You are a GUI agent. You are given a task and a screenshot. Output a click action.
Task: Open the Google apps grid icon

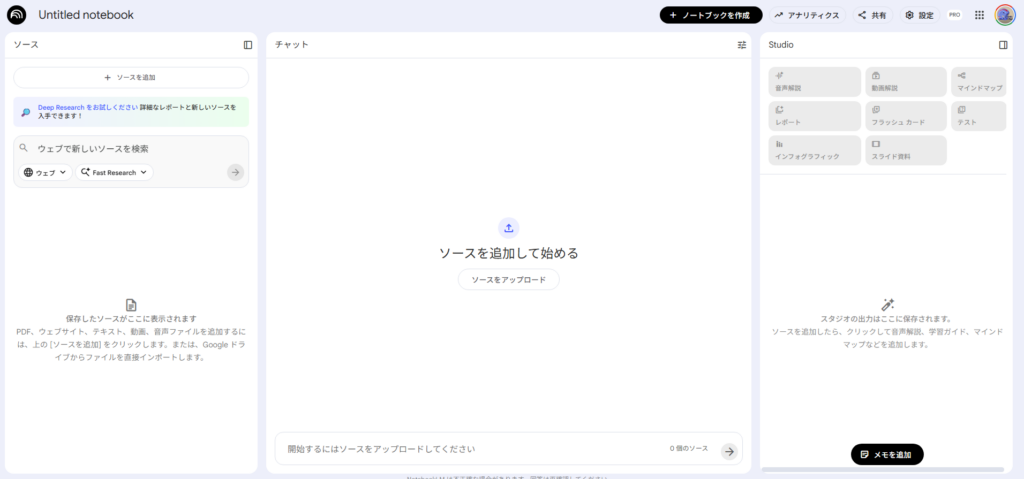(x=979, y=15)
